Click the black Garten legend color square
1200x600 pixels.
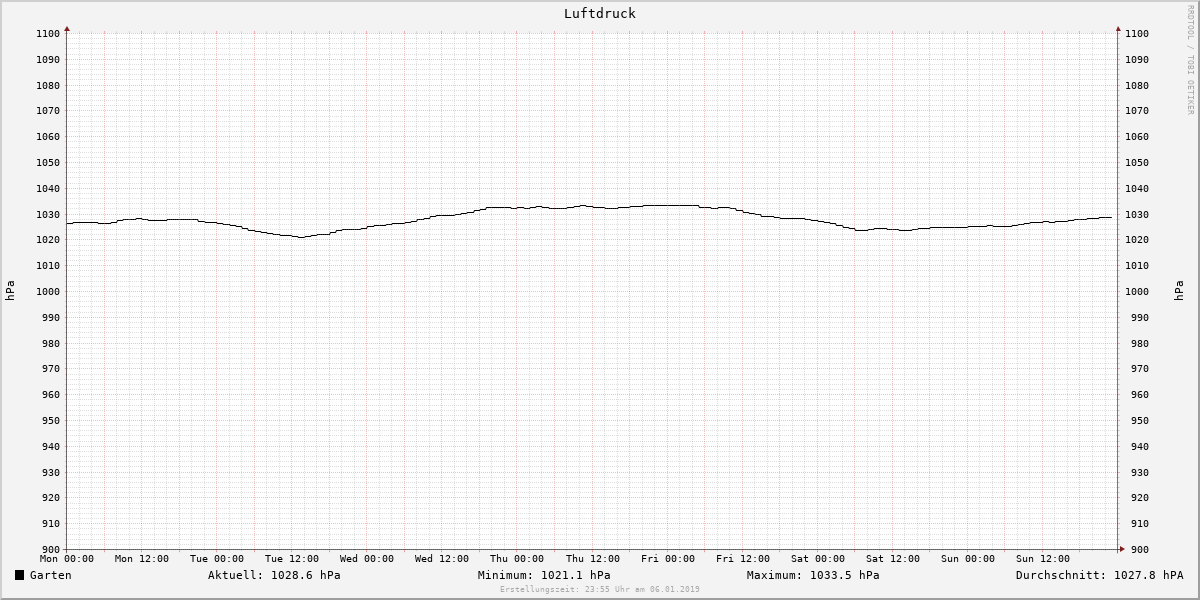(20, 575)
